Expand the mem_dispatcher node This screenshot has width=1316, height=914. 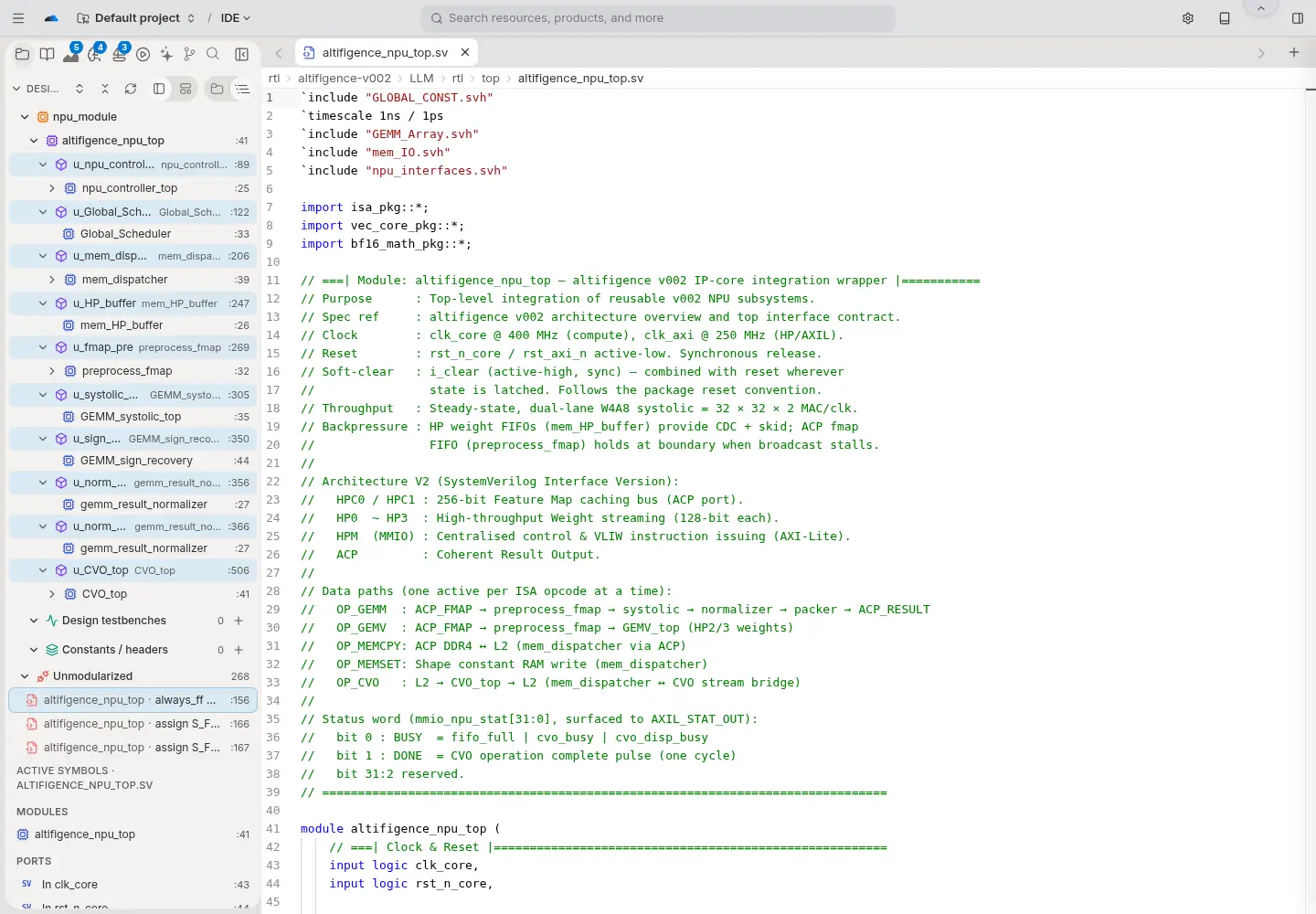pyautogui.click(x=52, y=280)
